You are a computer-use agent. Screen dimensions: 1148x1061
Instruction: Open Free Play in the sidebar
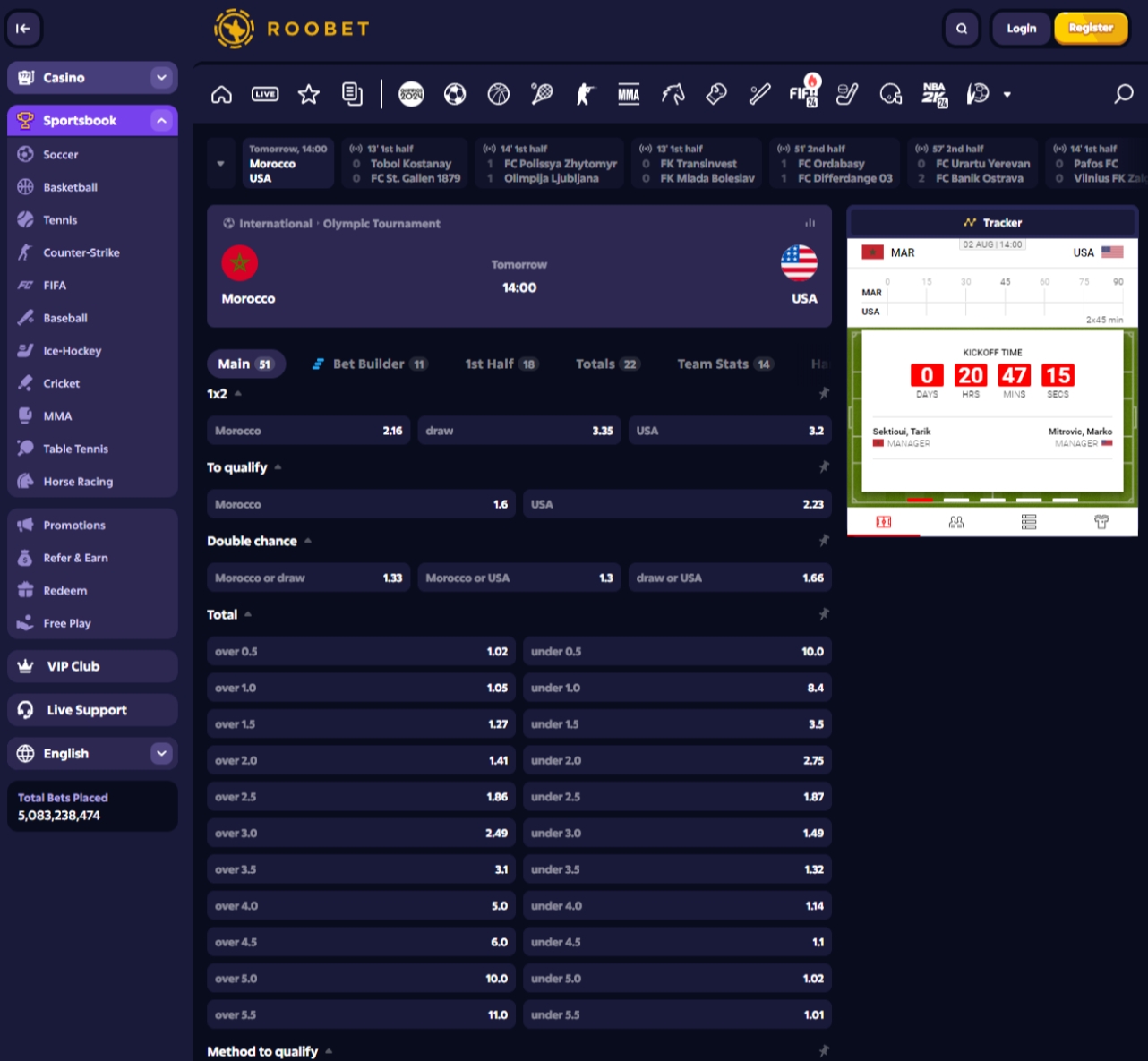(x=67, y=623)
